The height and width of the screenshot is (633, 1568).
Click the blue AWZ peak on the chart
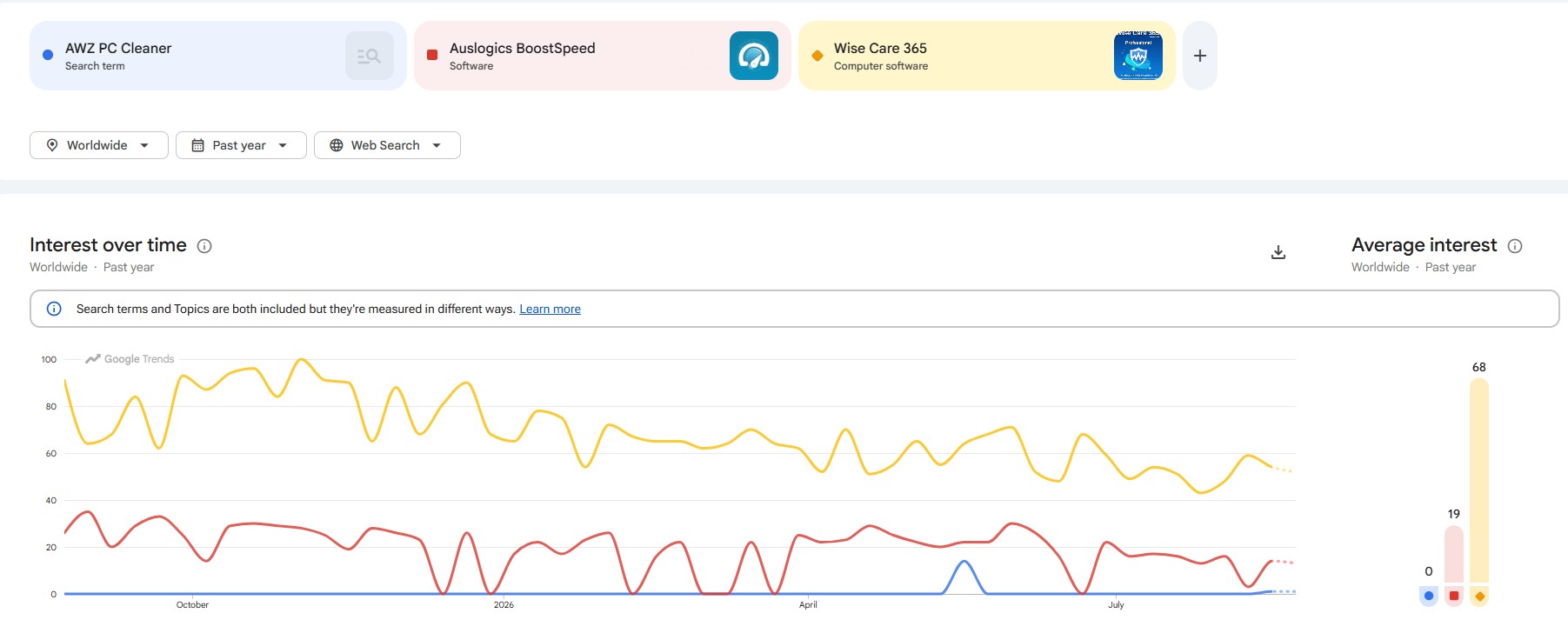pyautogui.click(x=964, y=562)
